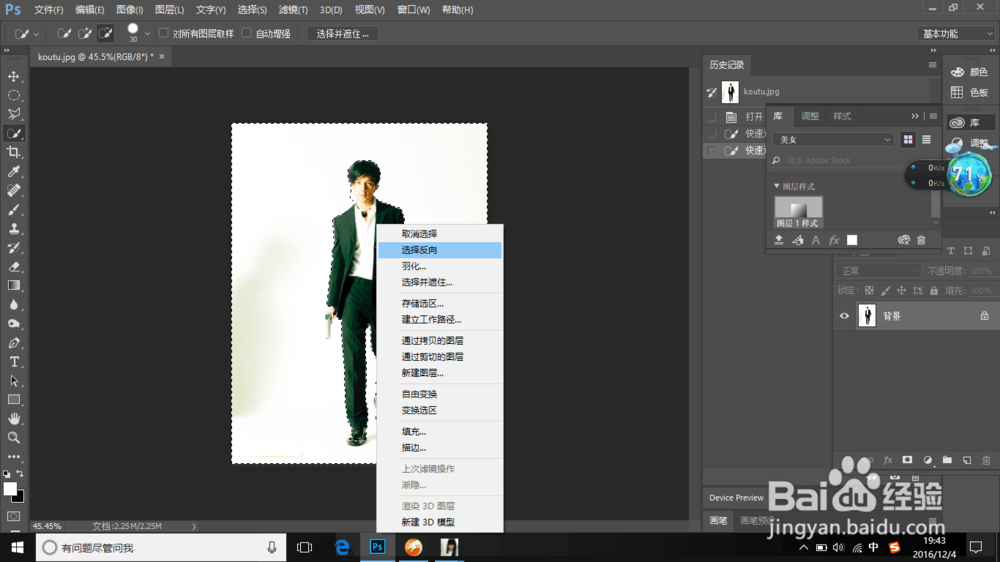This screenshot has height=562, width=1000.
Task: Enable 对所有图层取样 checkbox
Action: click(164, 33)
